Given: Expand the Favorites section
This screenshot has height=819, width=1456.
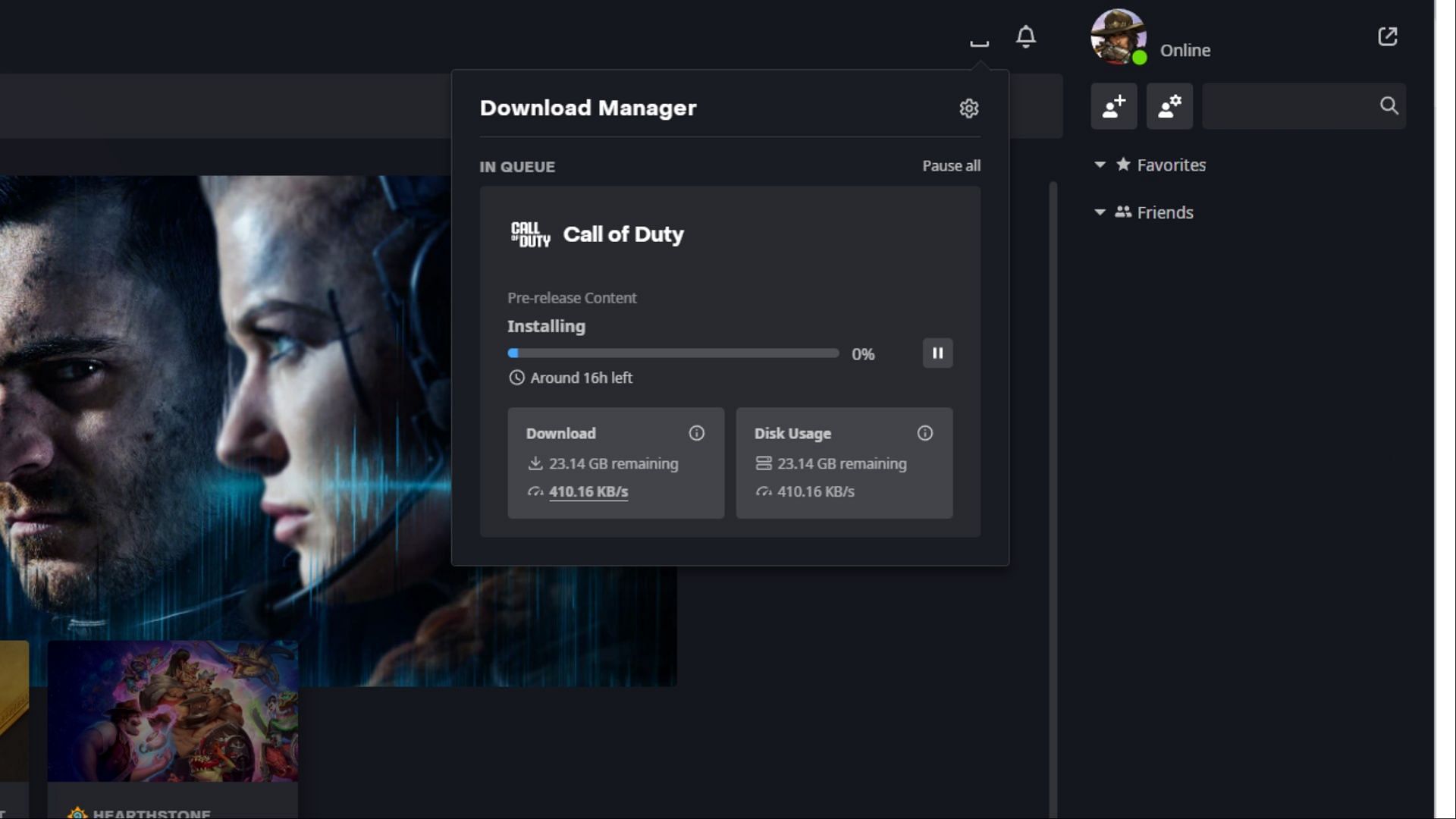Looking at the screenshot, I should (1101, 164).
